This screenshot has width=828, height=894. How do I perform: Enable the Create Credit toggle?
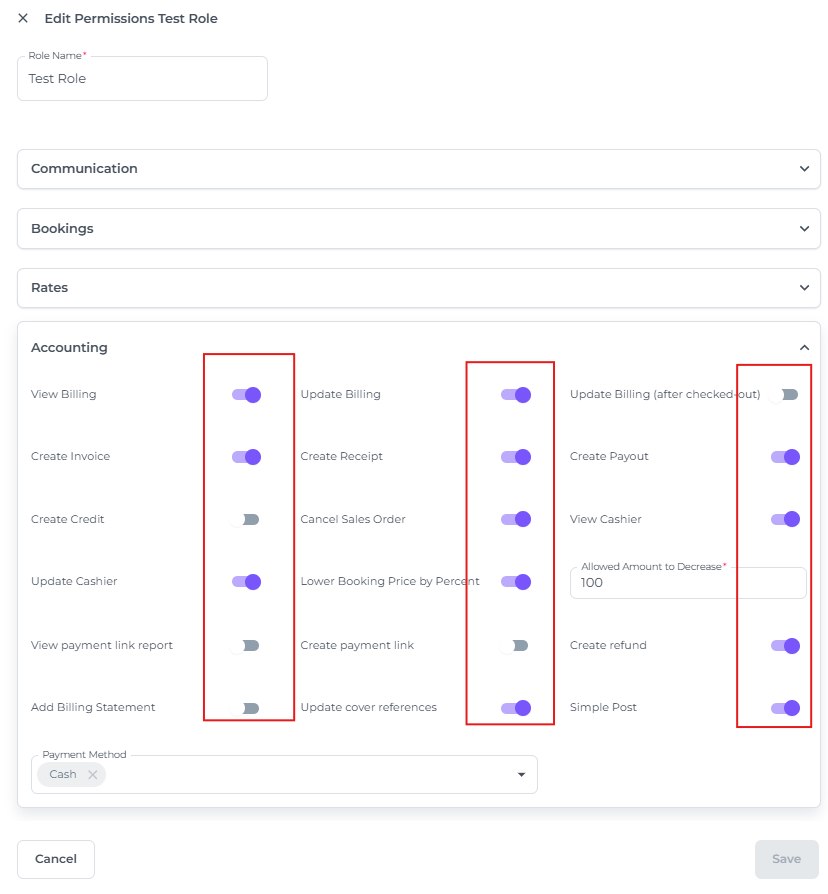coord(246,520)
